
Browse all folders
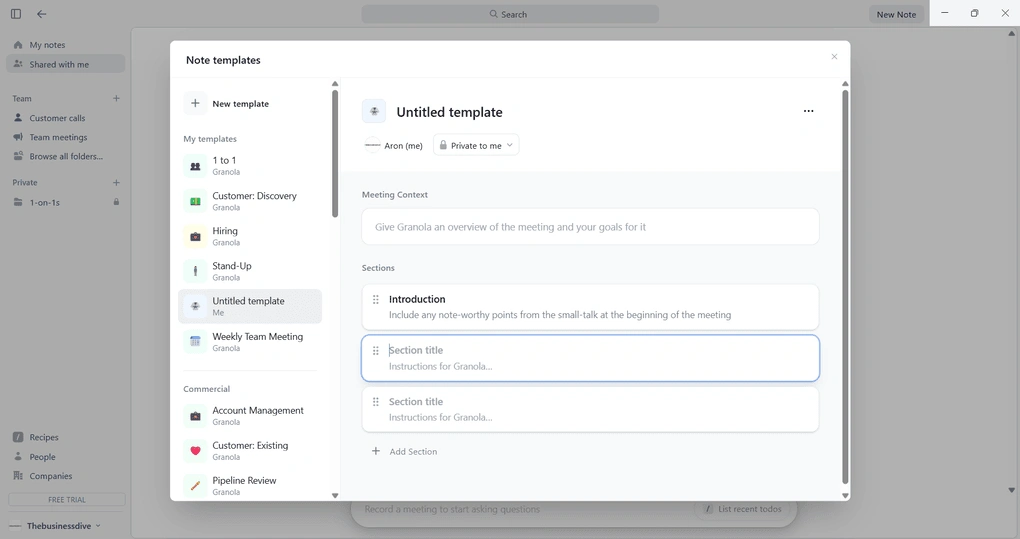point(65,156)
